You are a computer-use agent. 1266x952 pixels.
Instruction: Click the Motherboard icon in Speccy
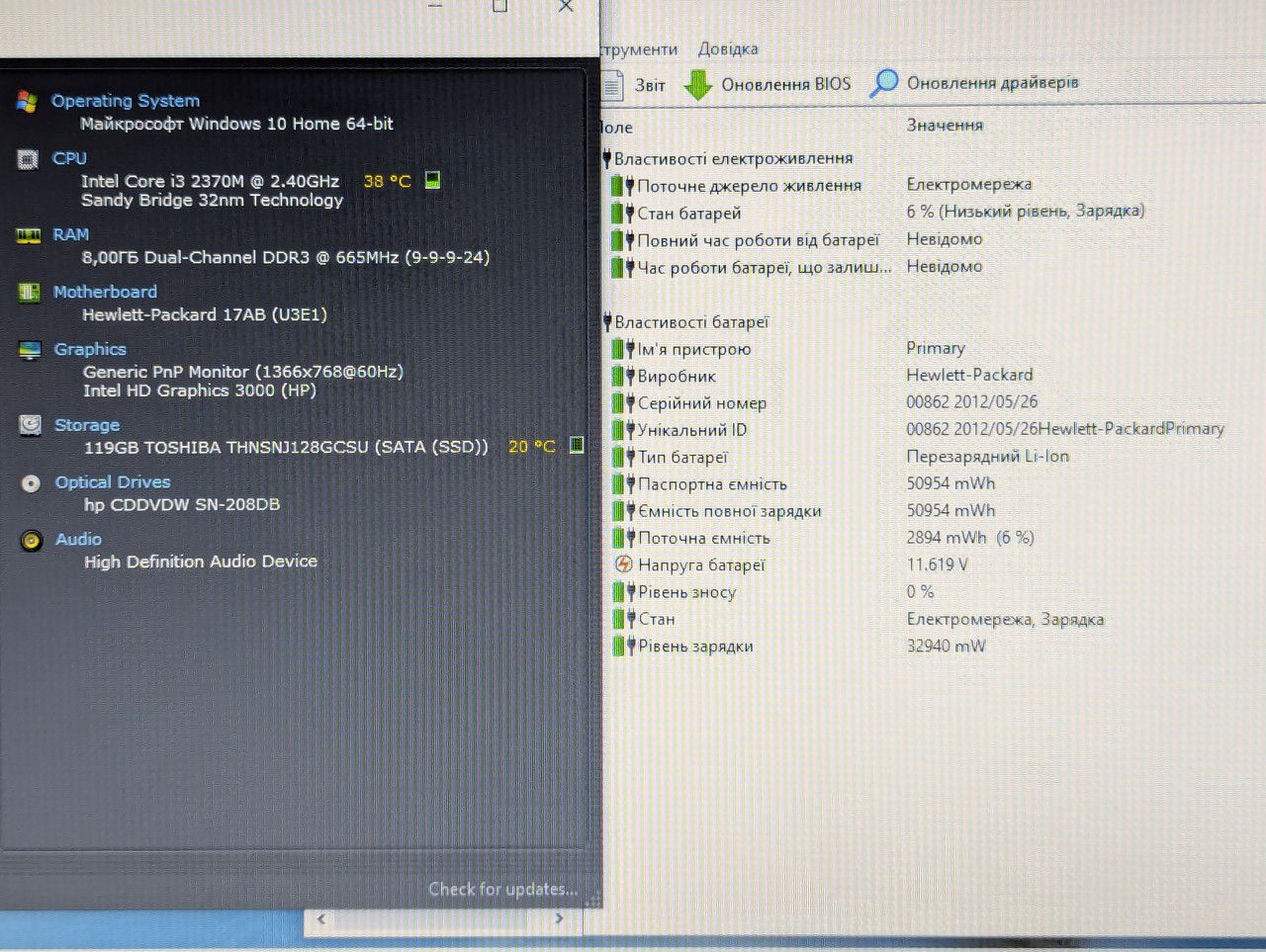click(29, 293)
